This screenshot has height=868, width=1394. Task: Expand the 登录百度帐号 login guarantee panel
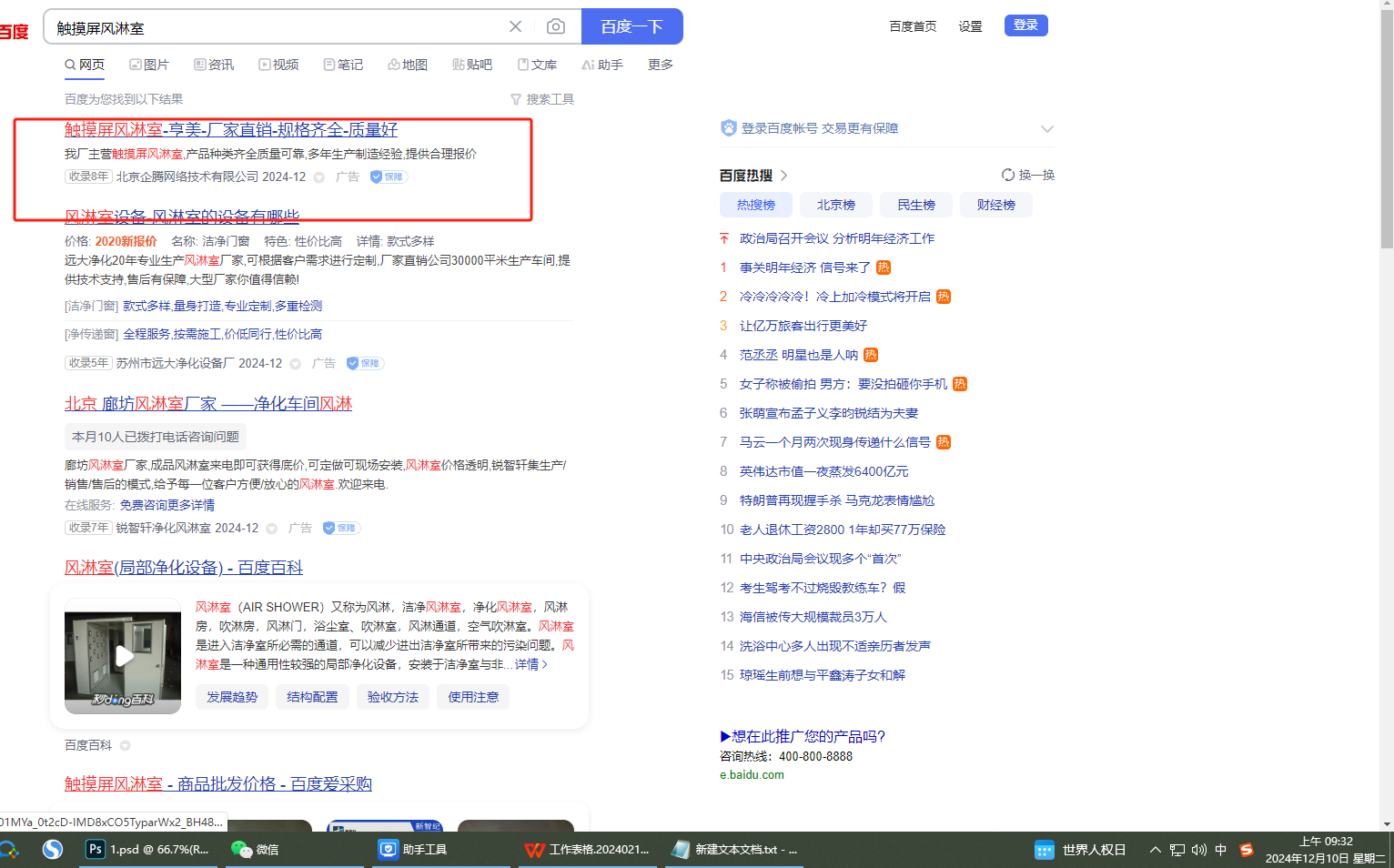tap(1046, 128)
